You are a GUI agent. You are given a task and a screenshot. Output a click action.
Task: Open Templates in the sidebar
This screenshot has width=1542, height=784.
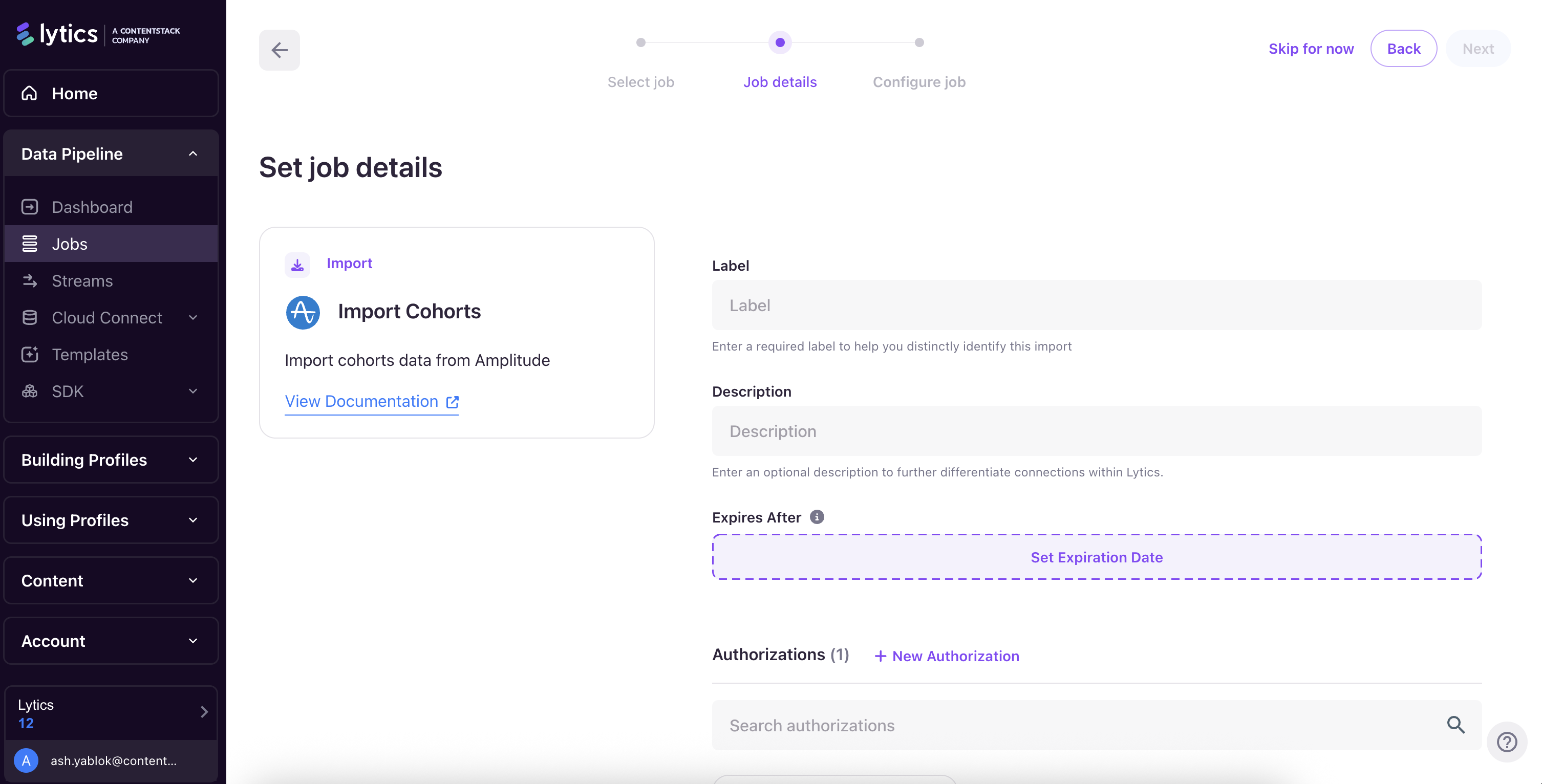click(111, 354)
